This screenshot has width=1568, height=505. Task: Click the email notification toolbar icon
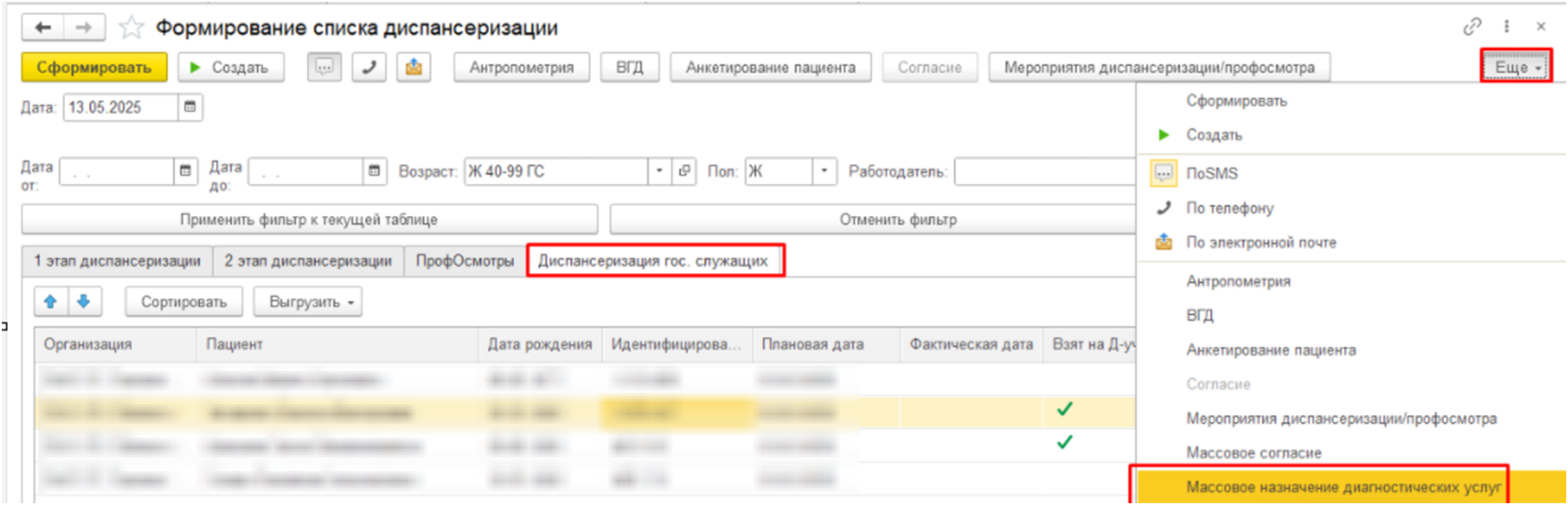tap(414, 67)
